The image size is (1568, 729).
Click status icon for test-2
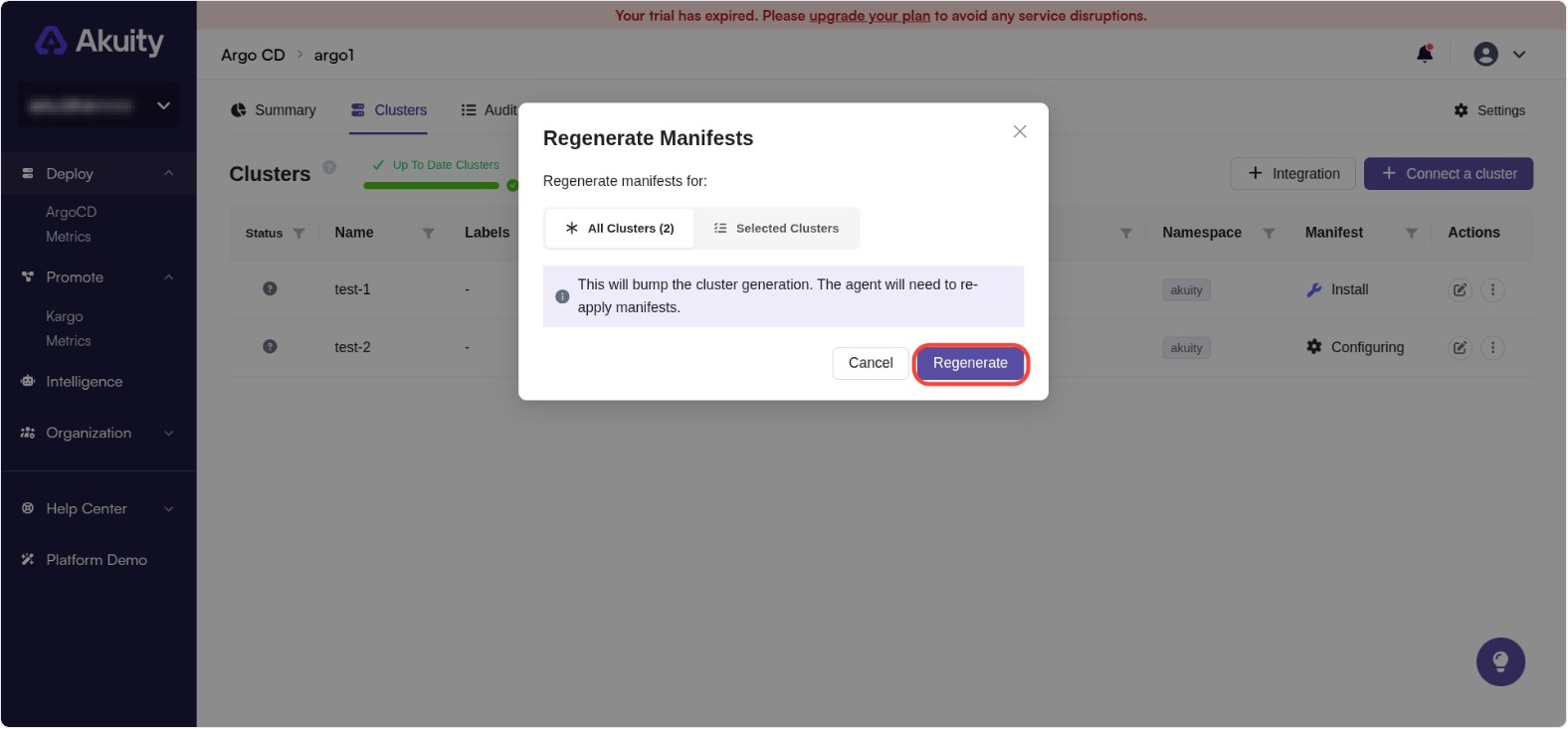(x=270, y=346)
